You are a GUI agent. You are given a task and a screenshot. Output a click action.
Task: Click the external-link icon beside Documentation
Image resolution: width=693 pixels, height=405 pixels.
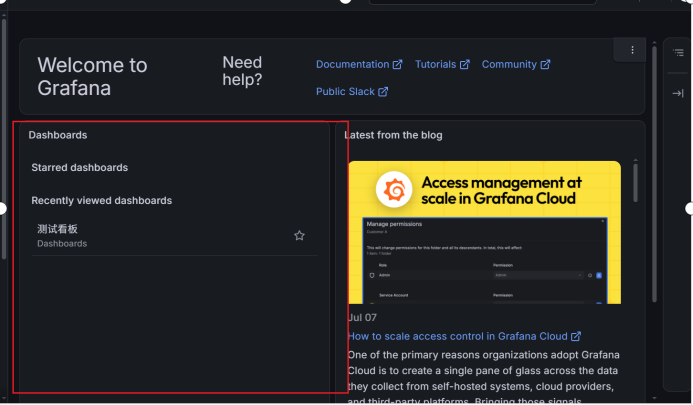coord(397,65)
